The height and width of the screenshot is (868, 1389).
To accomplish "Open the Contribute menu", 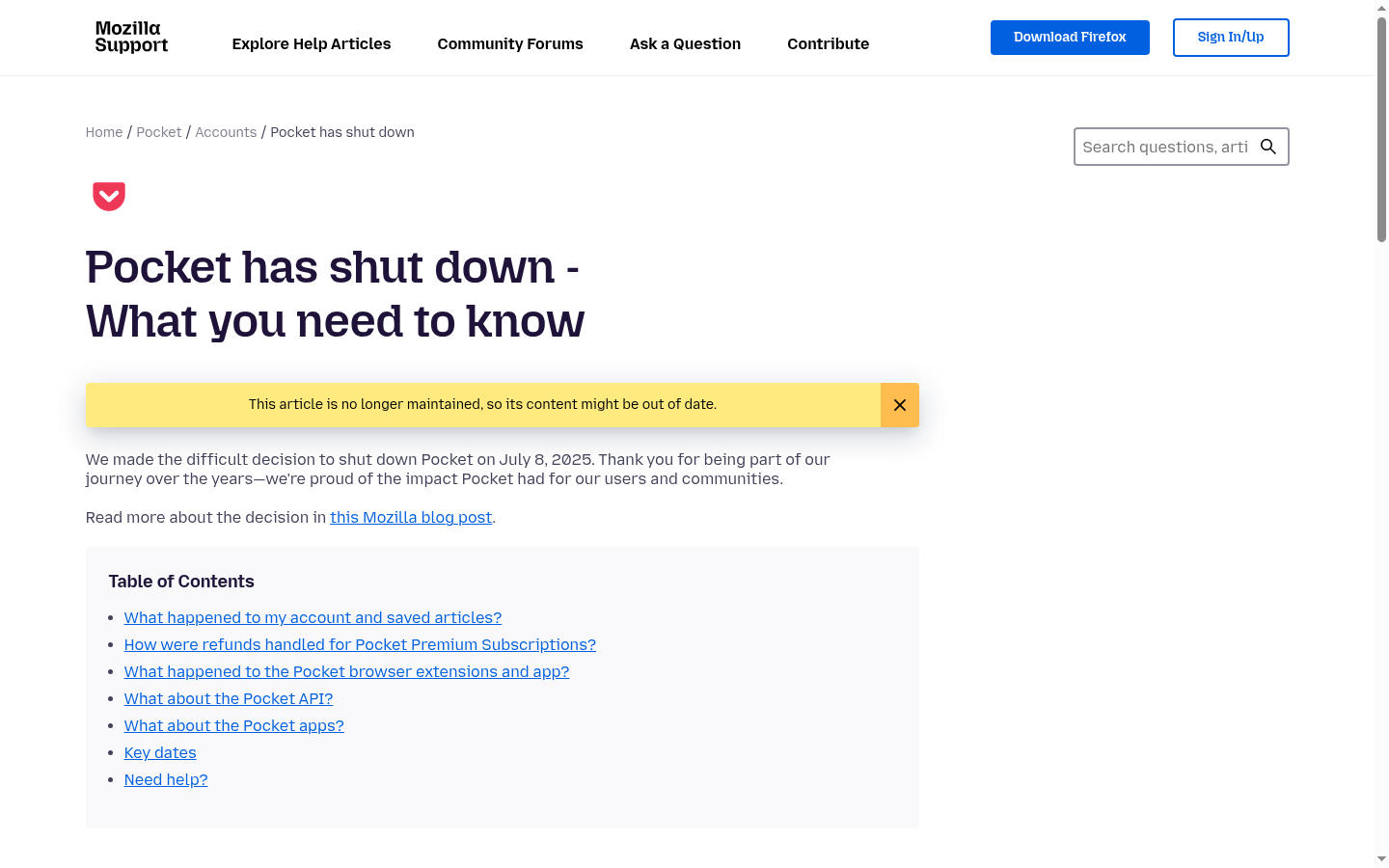I will pos(828,43).
